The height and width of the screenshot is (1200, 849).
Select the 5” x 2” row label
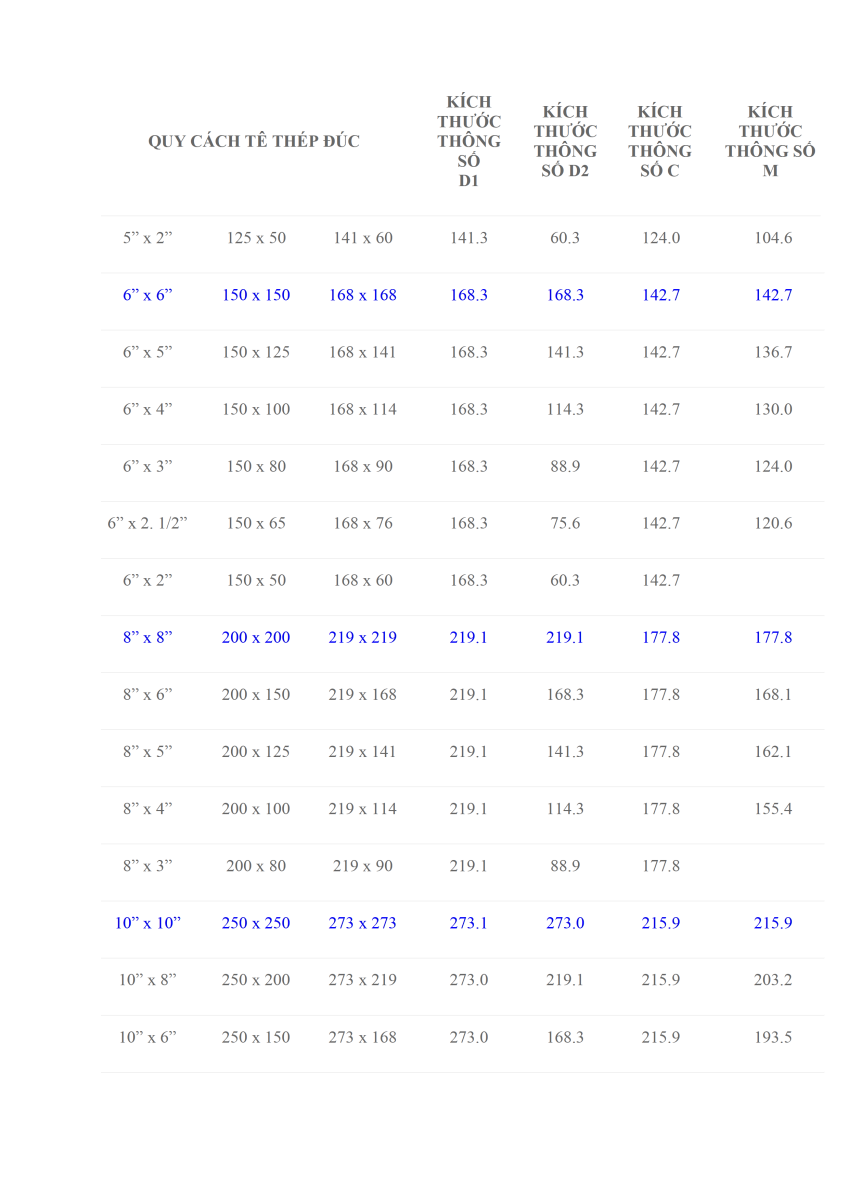click(x=148, y=238)
